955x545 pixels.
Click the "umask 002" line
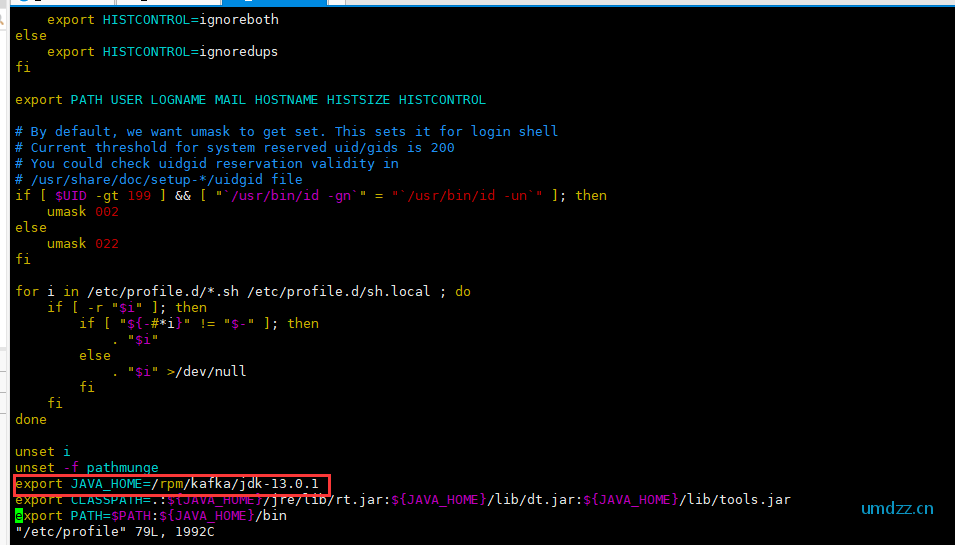(83, 212)
